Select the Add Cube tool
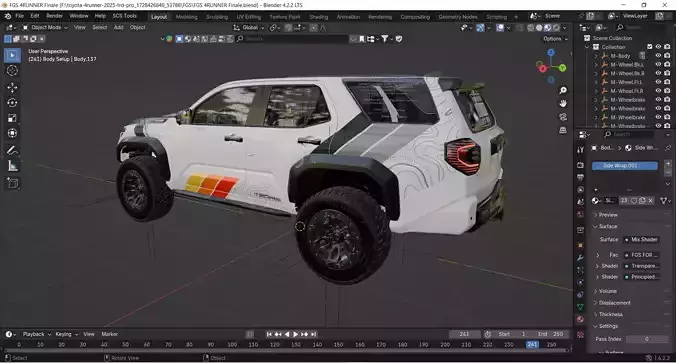This screenshot has height=363, width=676. point(12,183)
